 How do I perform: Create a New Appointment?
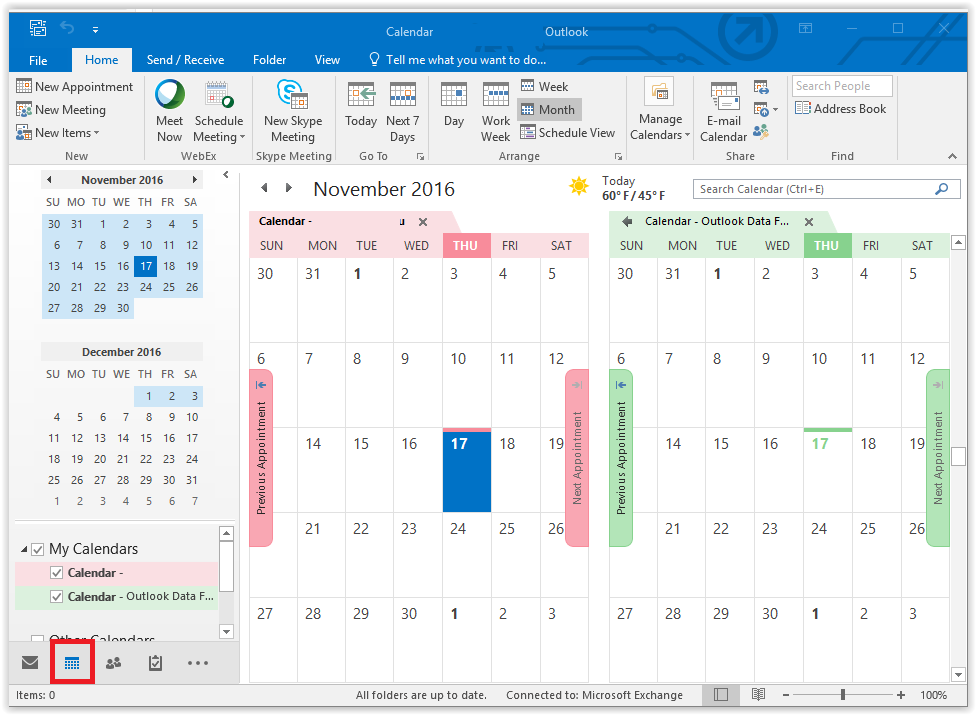coord(75,86)
